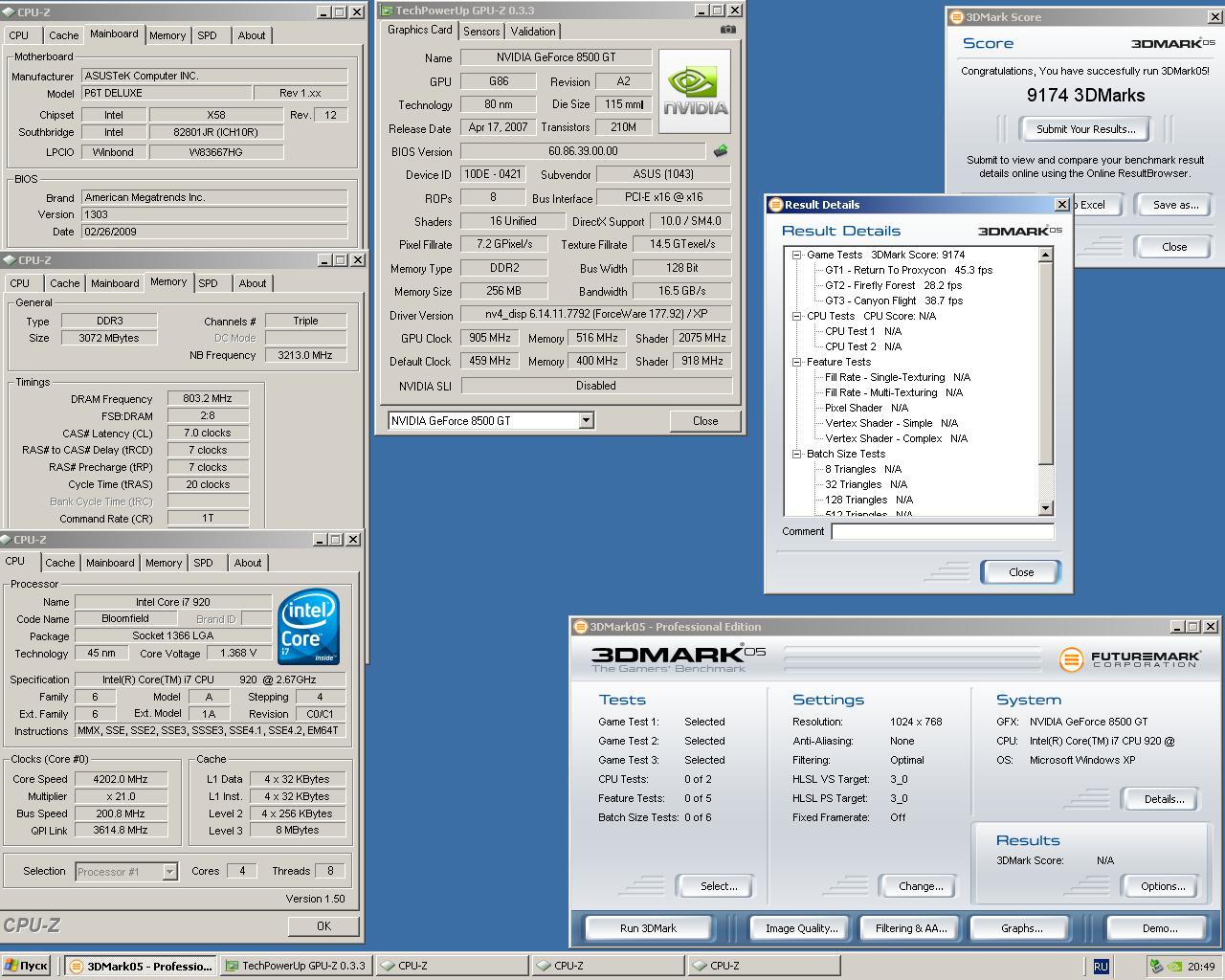Screen dimensions: 1225x980
Task: Click Change... under Settings in 3DMark05
Action: coord(921,886)
